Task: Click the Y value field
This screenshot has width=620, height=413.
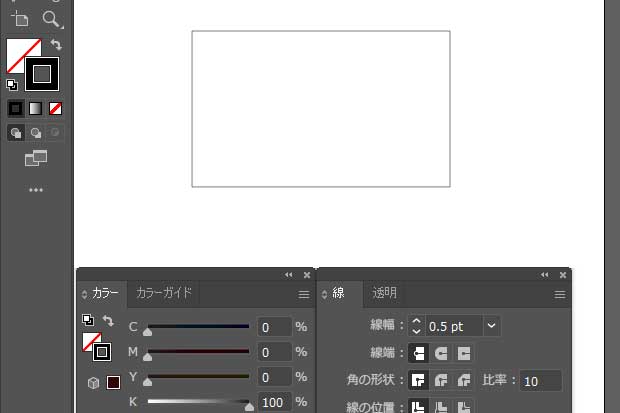Action: 274,377
